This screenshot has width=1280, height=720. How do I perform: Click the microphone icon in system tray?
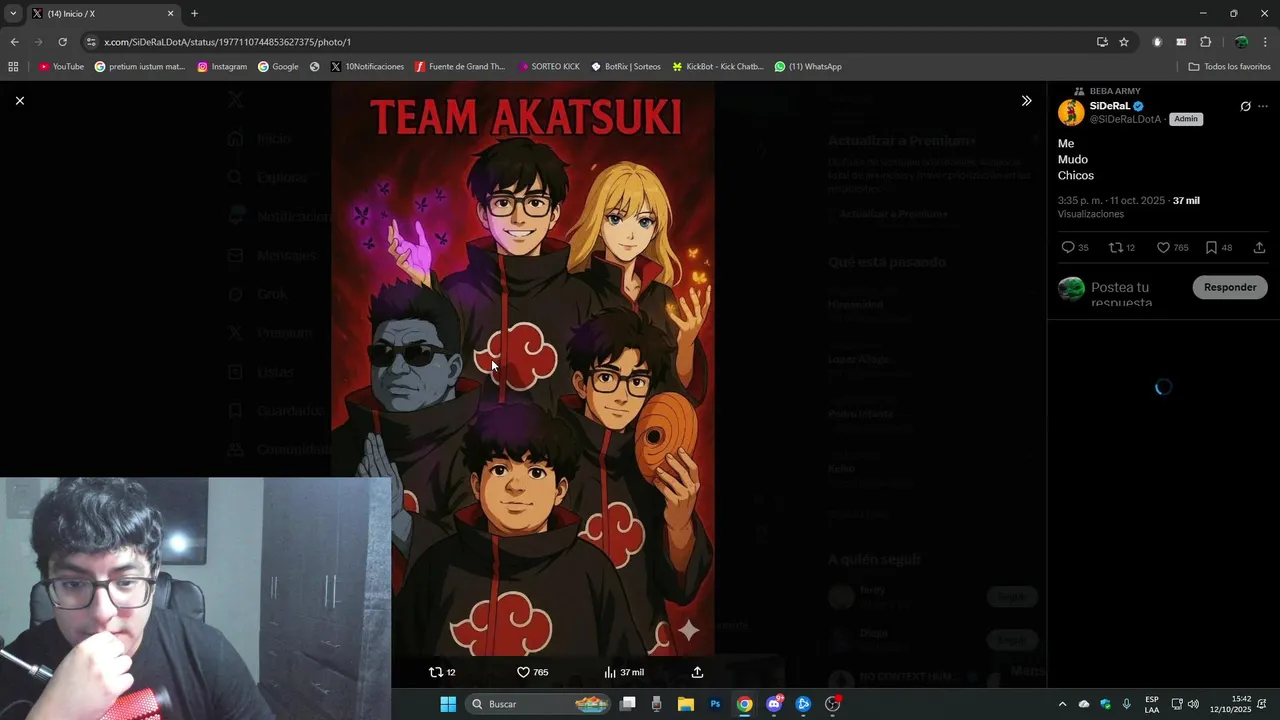(1127, 704)
